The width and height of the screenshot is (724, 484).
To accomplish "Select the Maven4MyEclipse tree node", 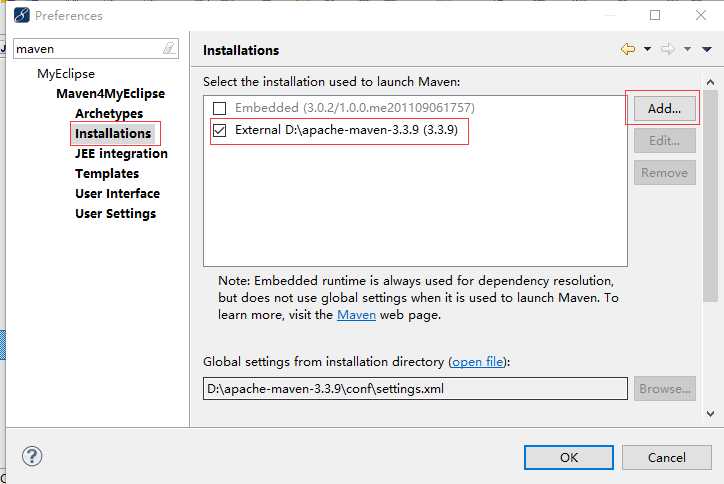I will pos(110,93).
